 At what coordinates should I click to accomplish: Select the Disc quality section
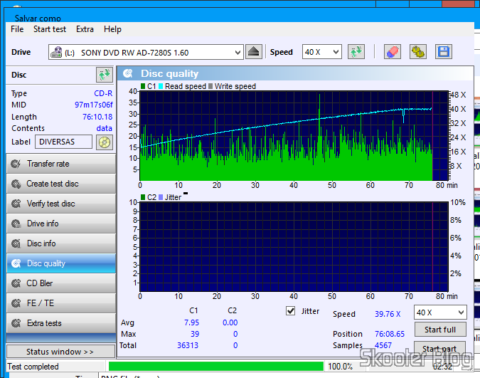click(61, 263)
